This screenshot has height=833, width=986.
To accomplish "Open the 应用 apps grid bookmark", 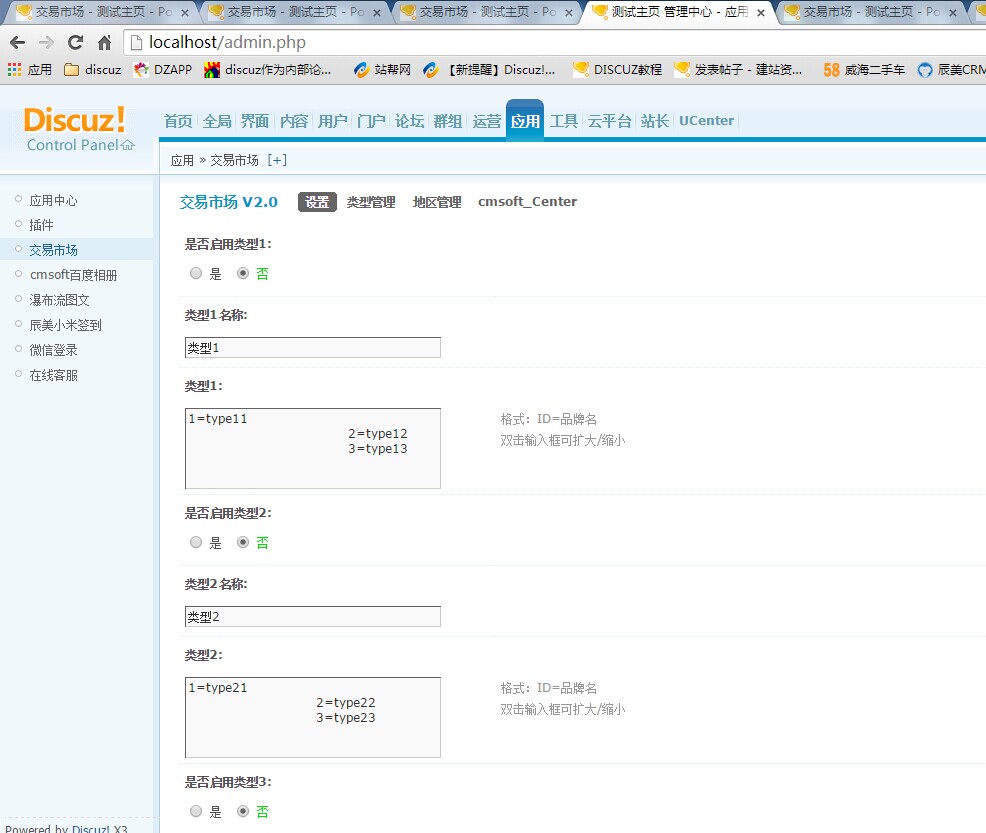I will (x=30, y=70).
